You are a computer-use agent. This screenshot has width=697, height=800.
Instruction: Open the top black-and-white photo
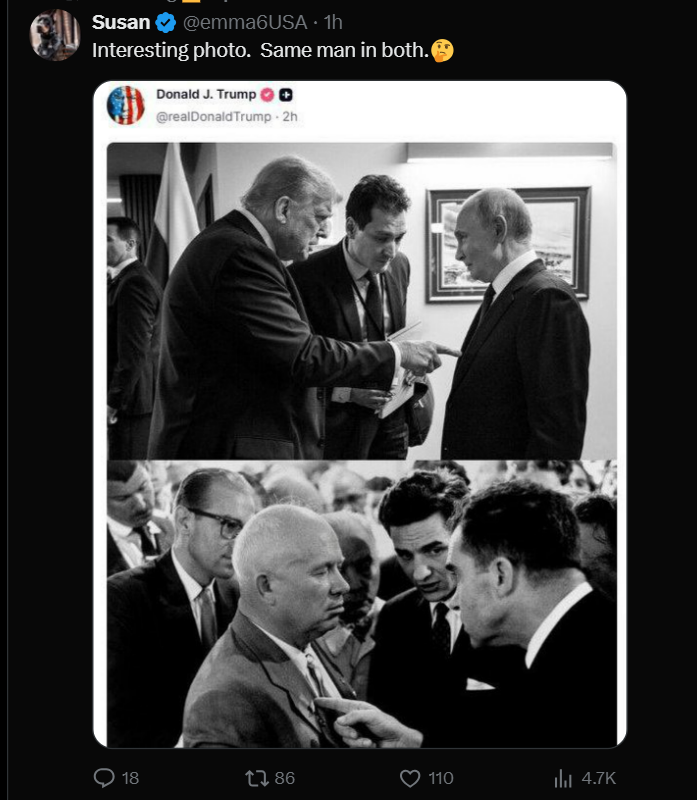361,301
